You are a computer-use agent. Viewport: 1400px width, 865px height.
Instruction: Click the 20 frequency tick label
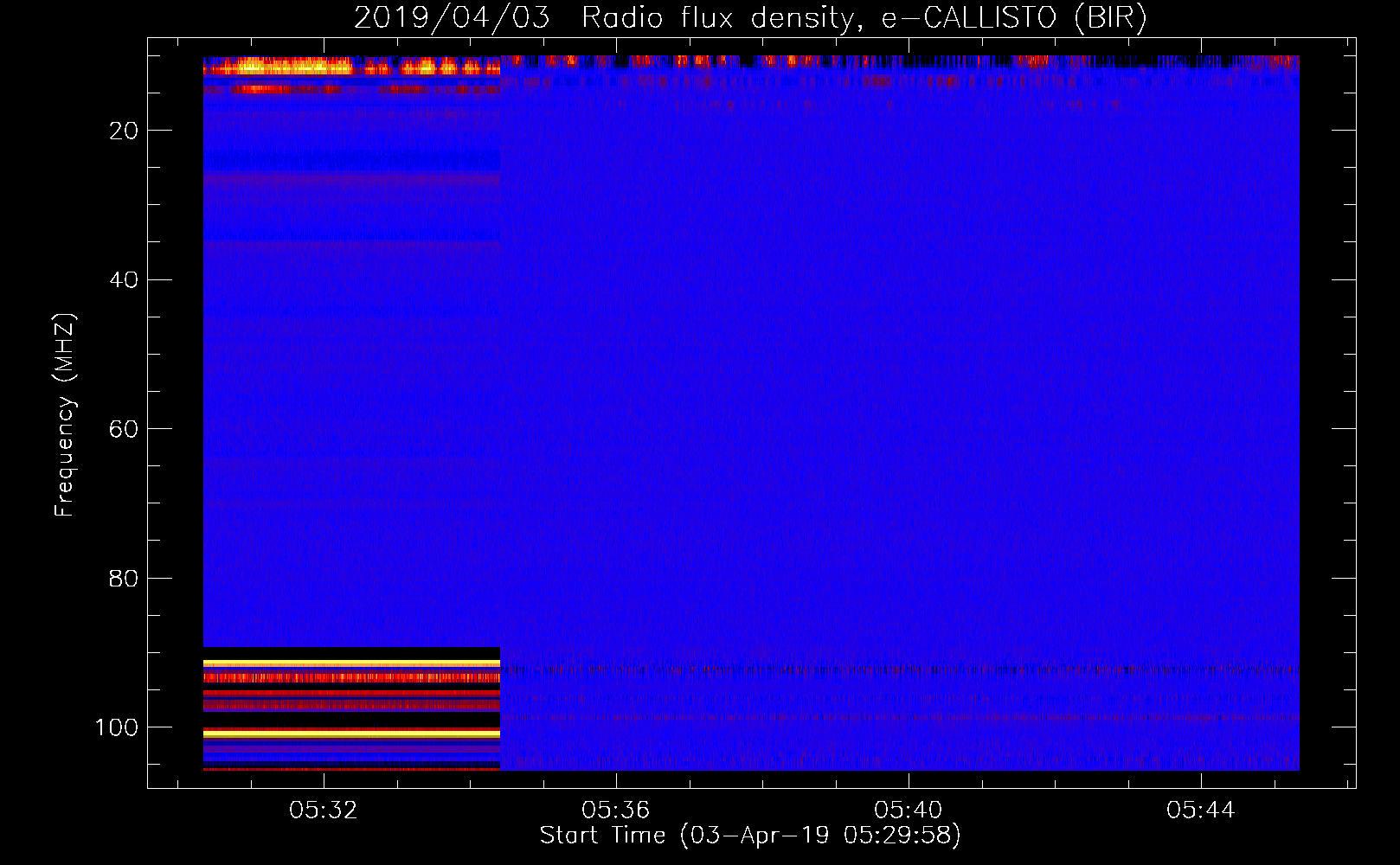point(124,131)
